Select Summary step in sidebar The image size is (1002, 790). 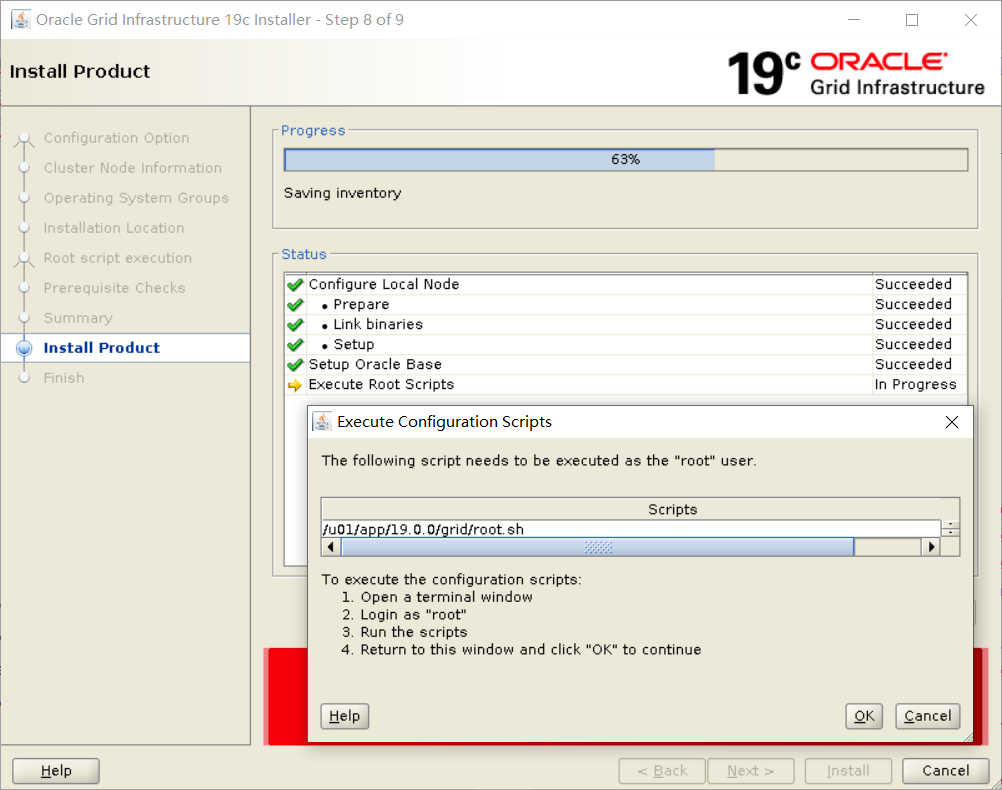coord(78,318)
